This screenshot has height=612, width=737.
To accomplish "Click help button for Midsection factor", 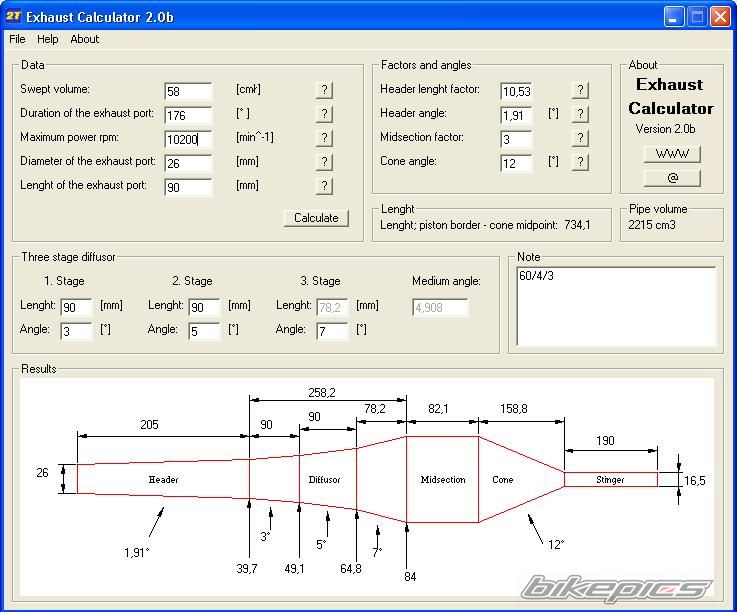I will pyautogui.click(x=580, y=138).
